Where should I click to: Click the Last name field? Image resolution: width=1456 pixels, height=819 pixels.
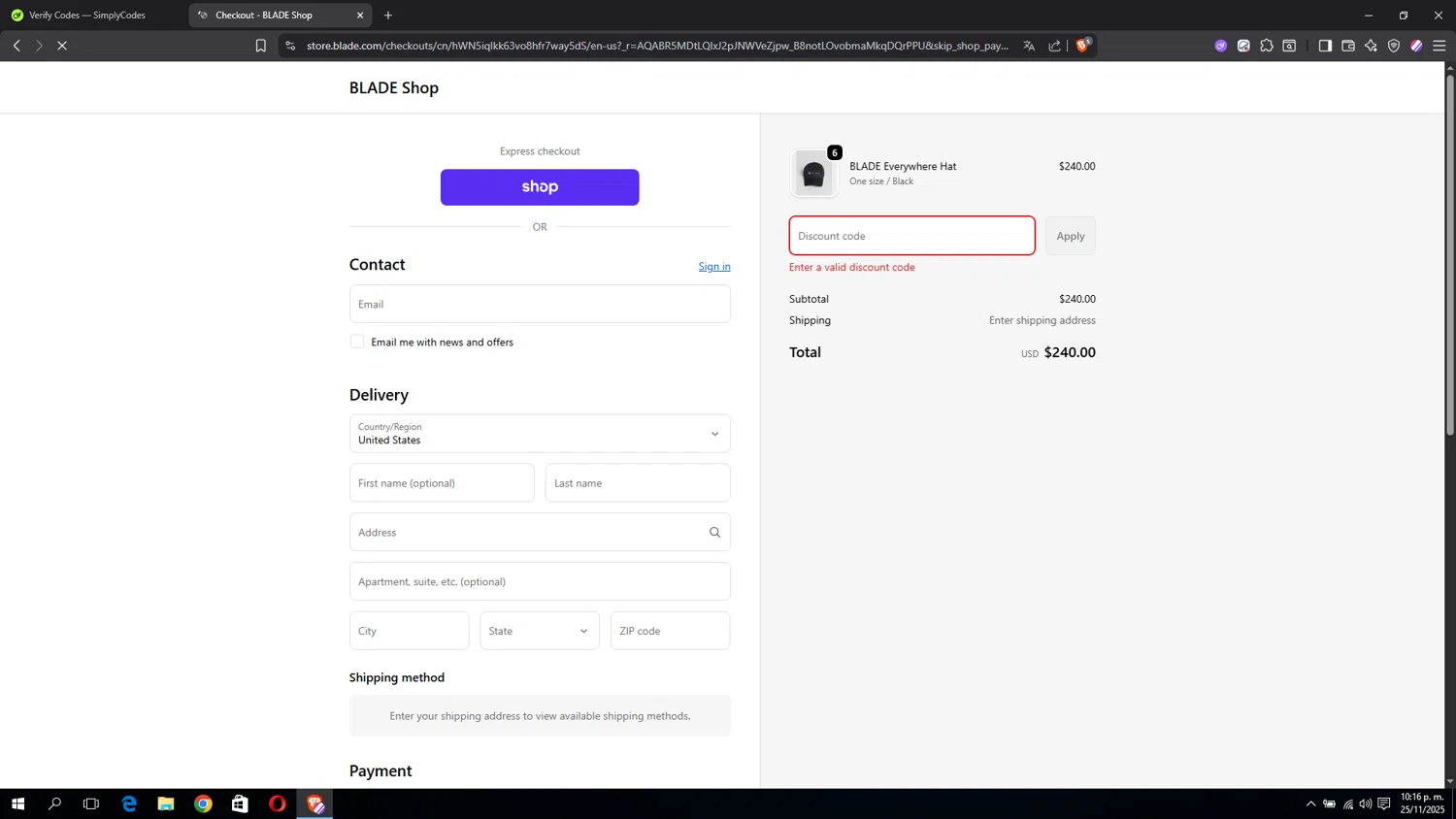638,483
